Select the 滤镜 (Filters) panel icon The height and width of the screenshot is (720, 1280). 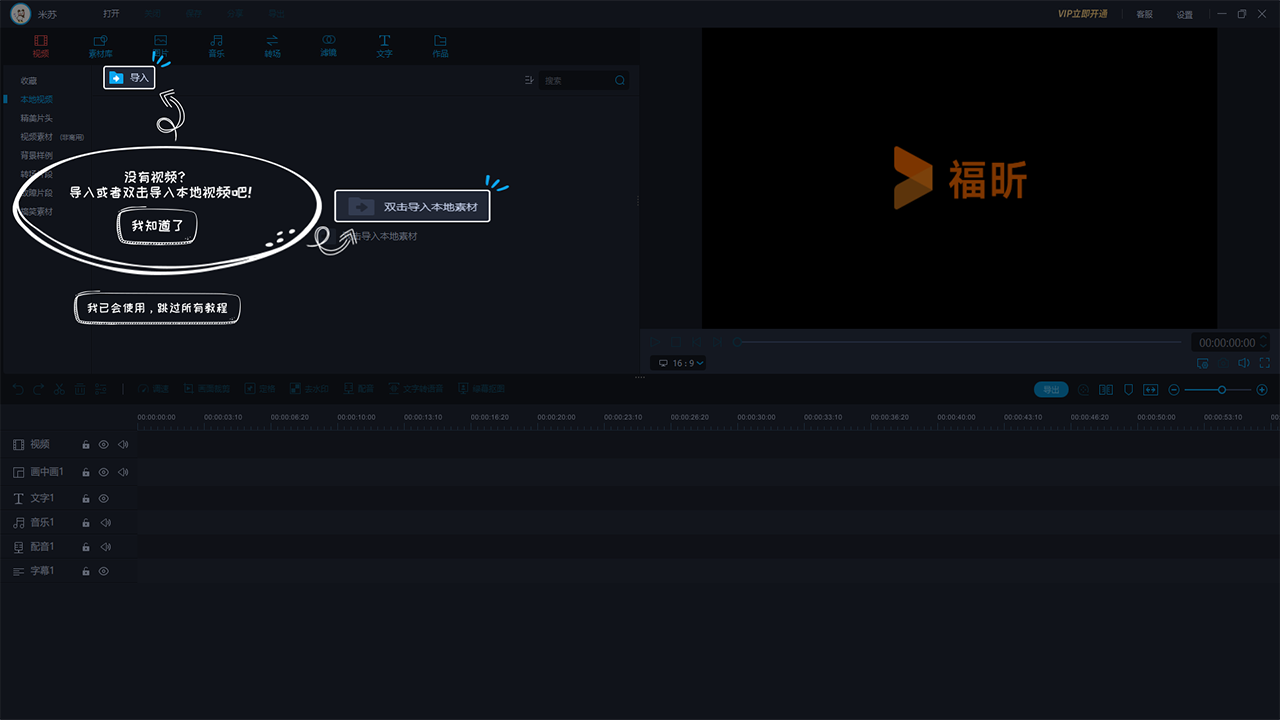coord(328,45)
